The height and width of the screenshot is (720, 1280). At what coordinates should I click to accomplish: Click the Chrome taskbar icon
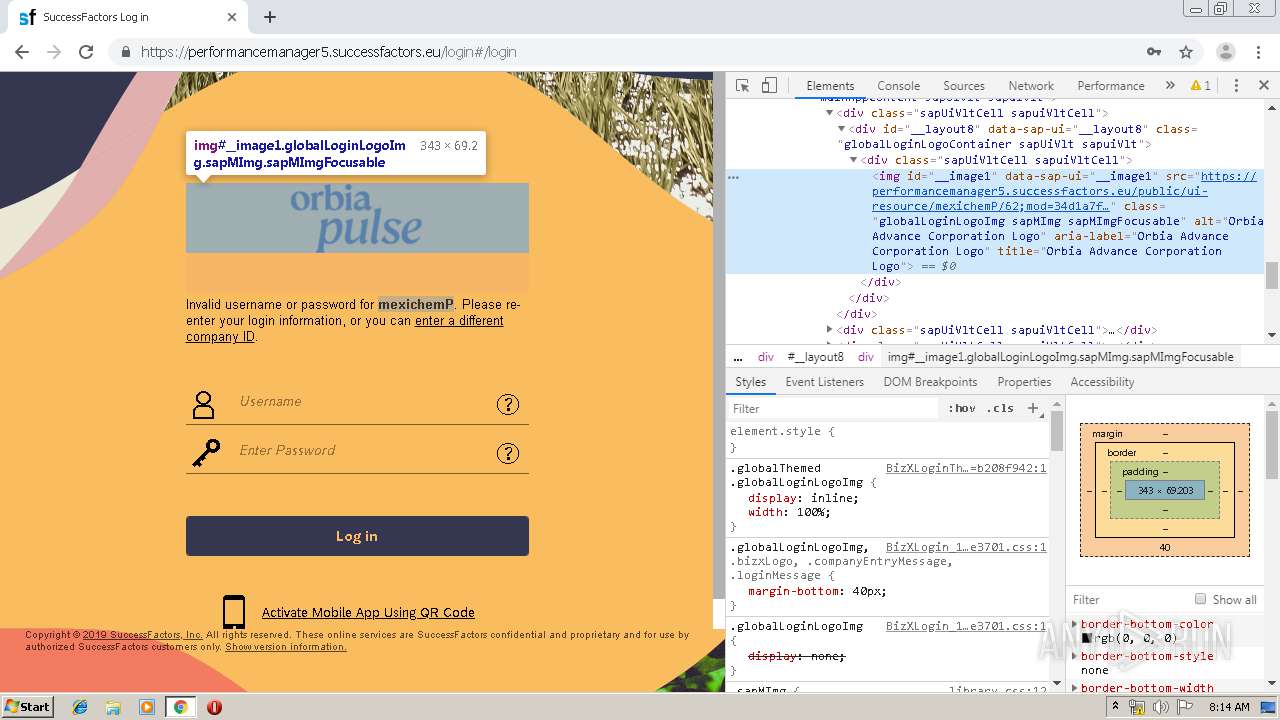(x=180, y=707)
